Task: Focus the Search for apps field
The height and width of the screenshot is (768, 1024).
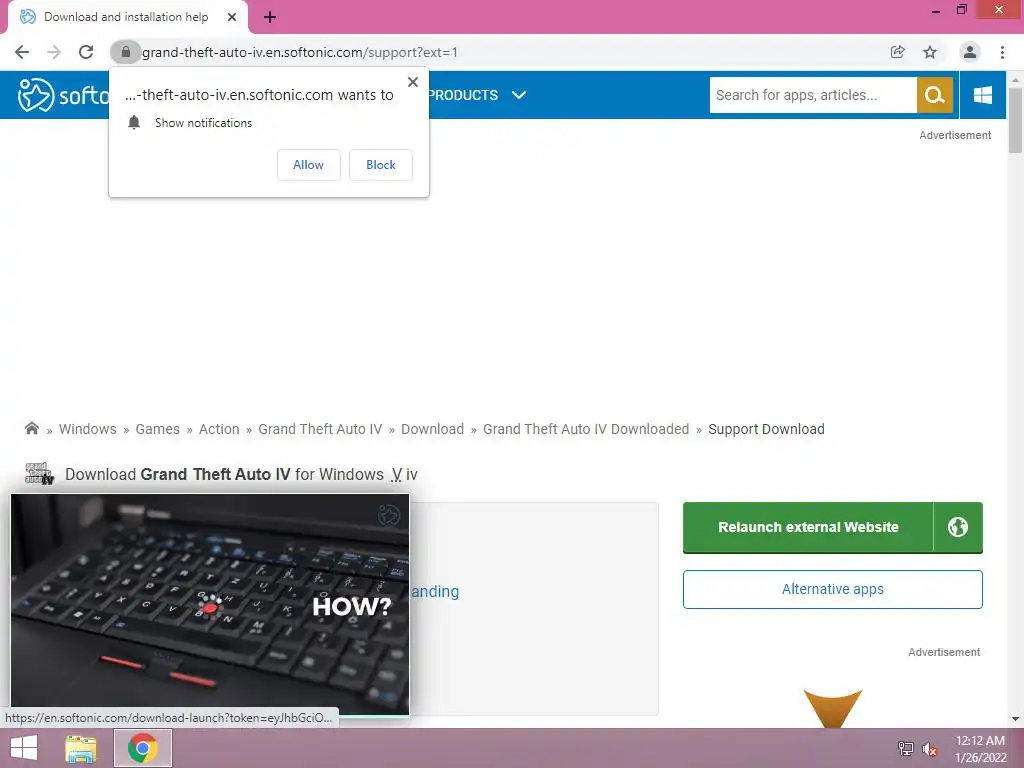Action: (813, 95)
